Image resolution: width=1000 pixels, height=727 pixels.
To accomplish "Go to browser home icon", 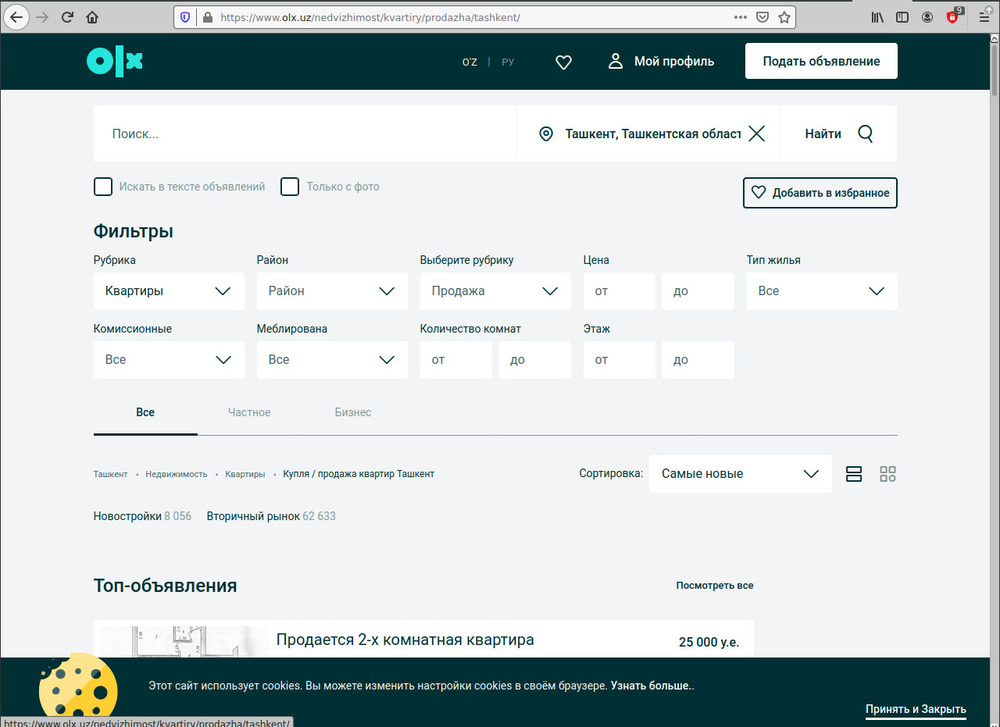I will pos(92,17).
